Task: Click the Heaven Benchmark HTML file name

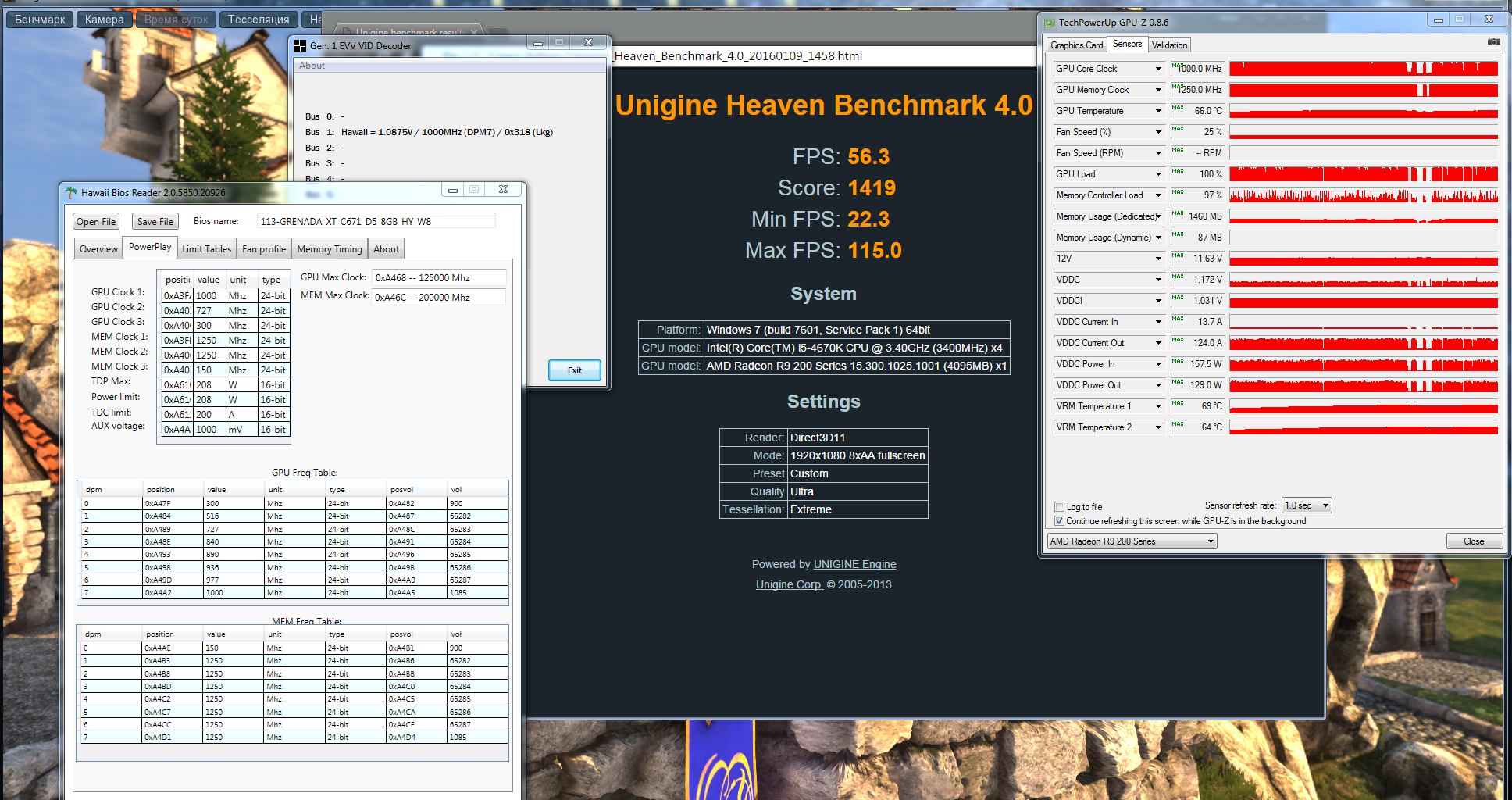Action: coord(739,56)
